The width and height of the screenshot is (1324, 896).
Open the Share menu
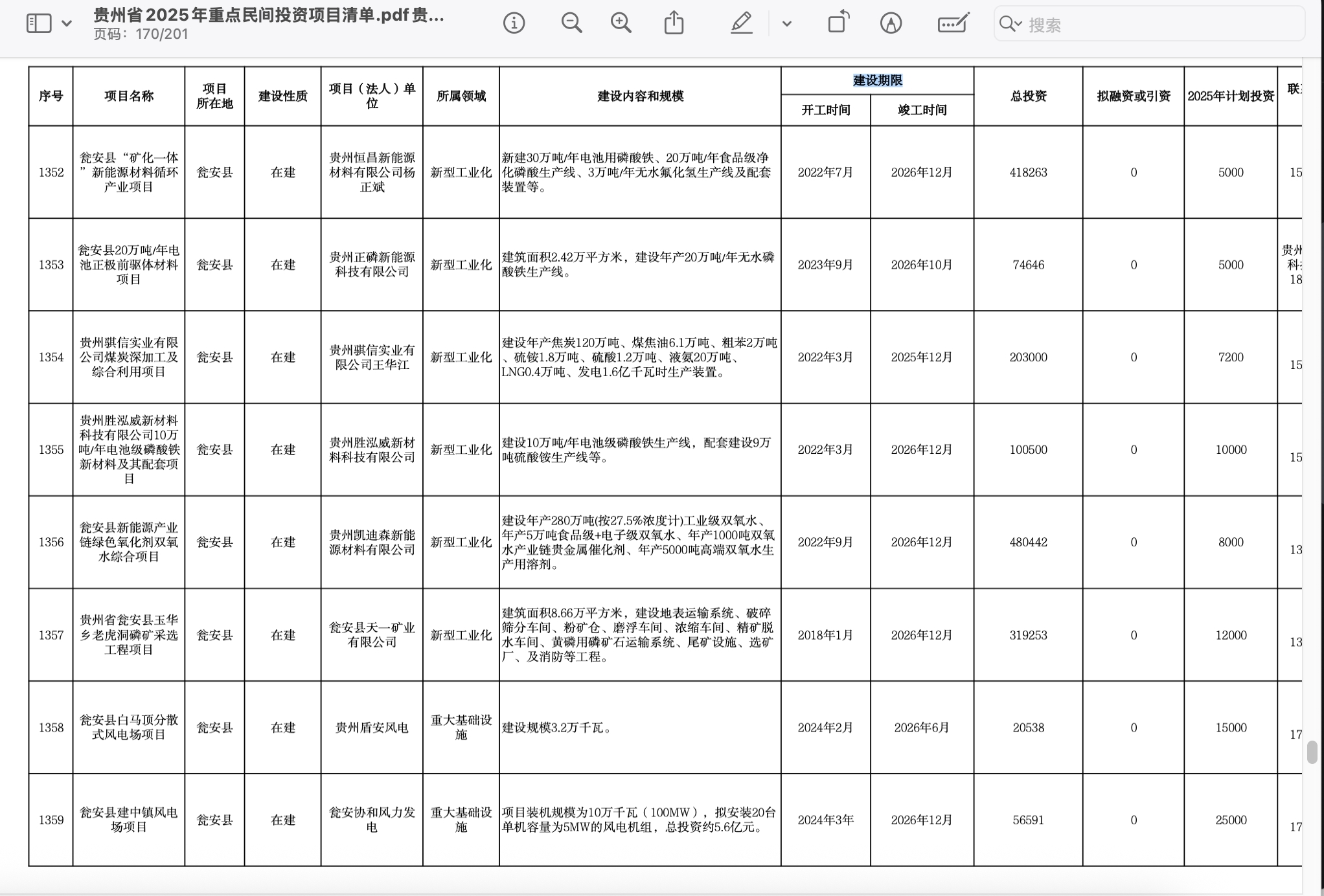674,23
